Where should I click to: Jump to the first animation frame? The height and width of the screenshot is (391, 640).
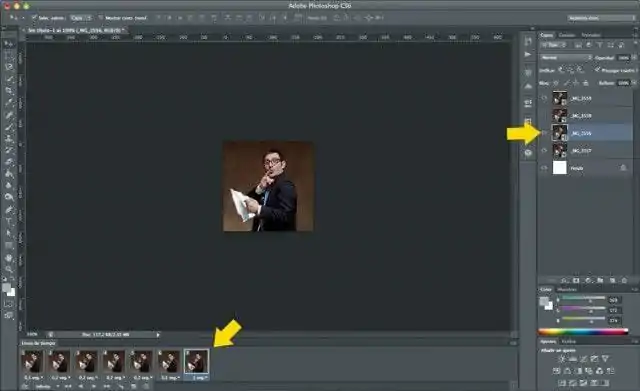coord(68,386)
